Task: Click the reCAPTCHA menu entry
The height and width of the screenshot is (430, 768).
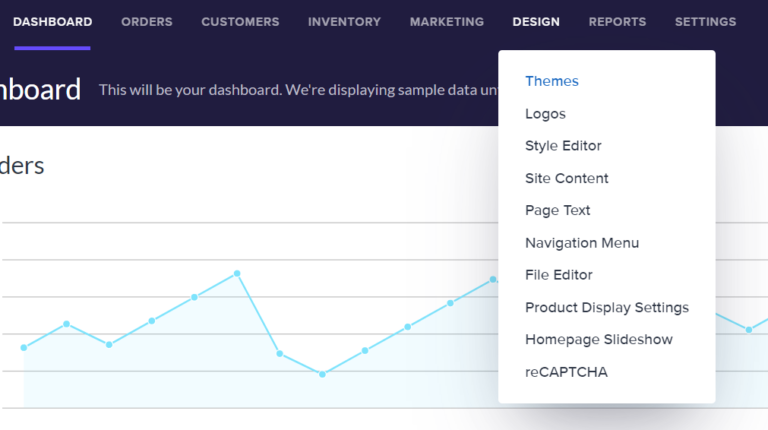Action: [566, 372]
